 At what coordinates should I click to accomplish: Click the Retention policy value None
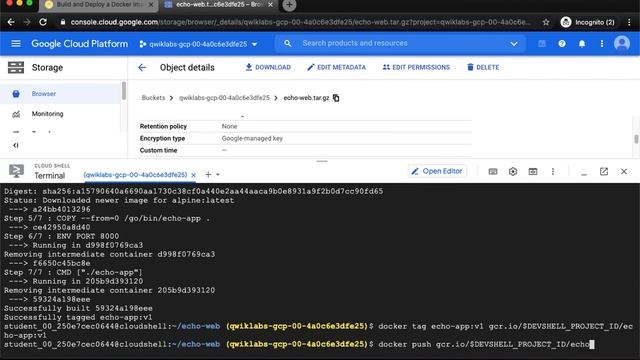[x=229, y=127]
